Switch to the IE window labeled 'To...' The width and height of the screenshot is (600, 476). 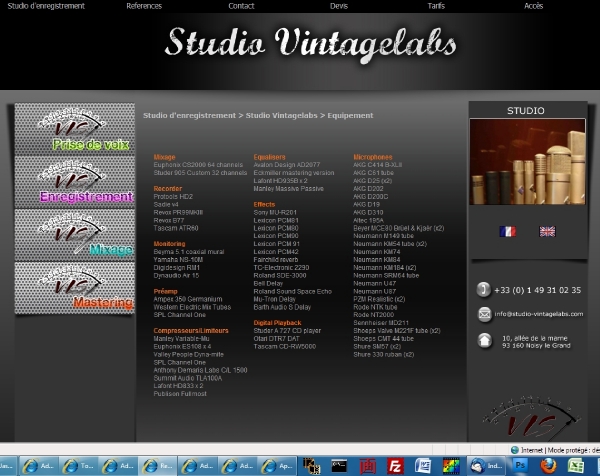pyautogui.click(x=78, y=466)
